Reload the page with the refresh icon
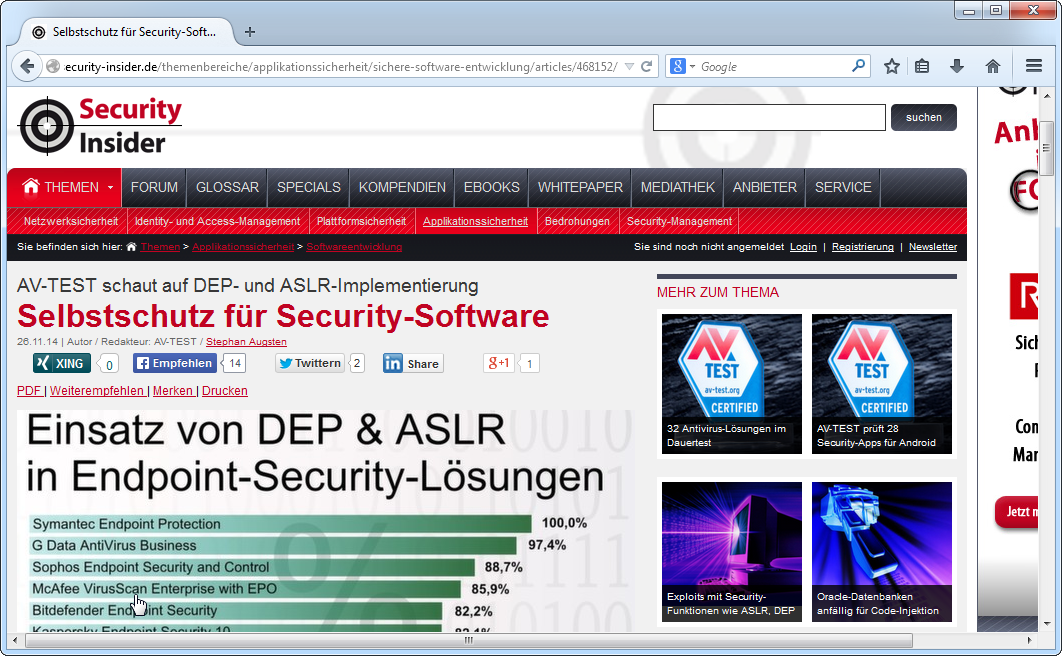 [647, 66]
